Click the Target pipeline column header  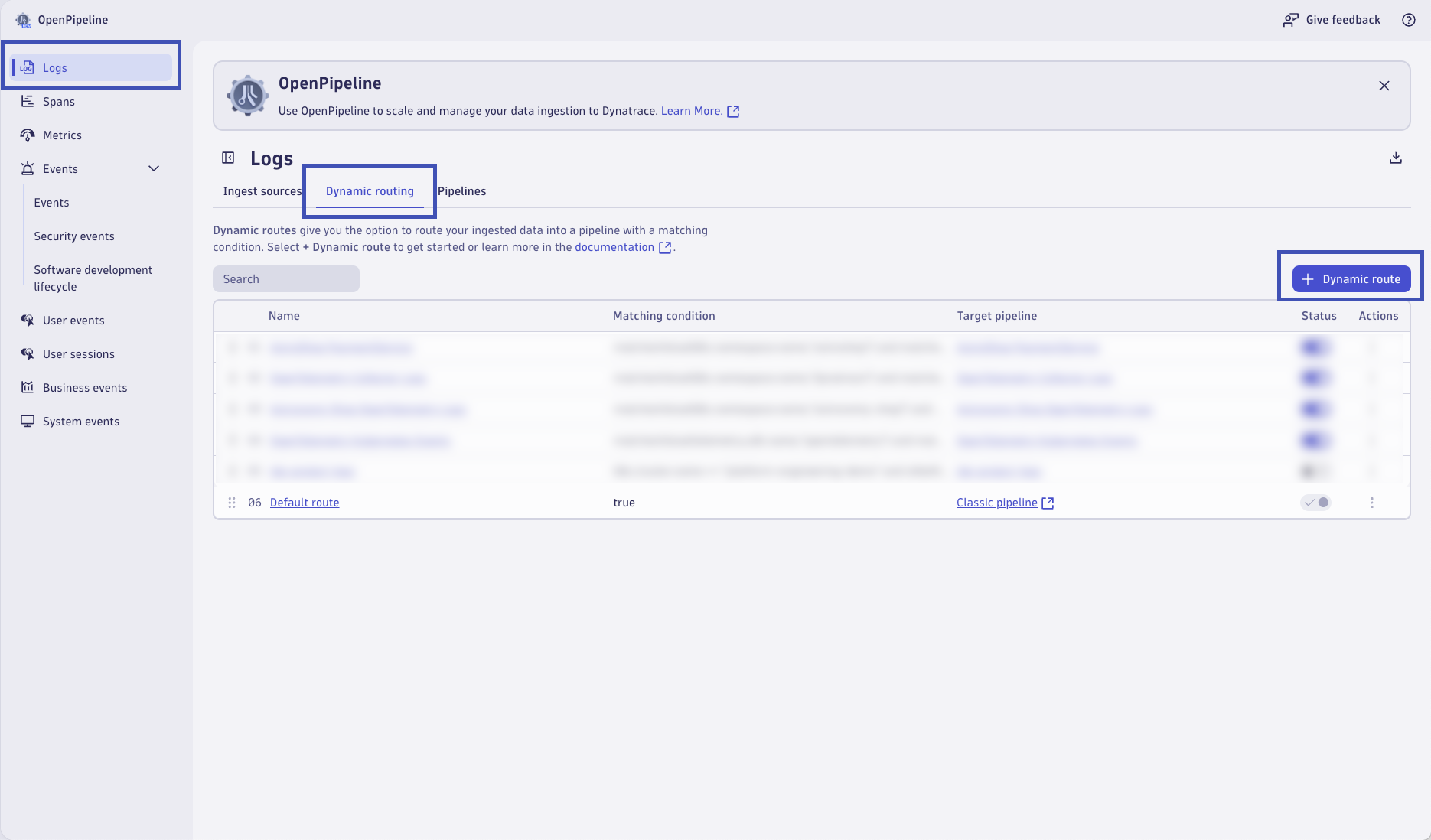996,316
